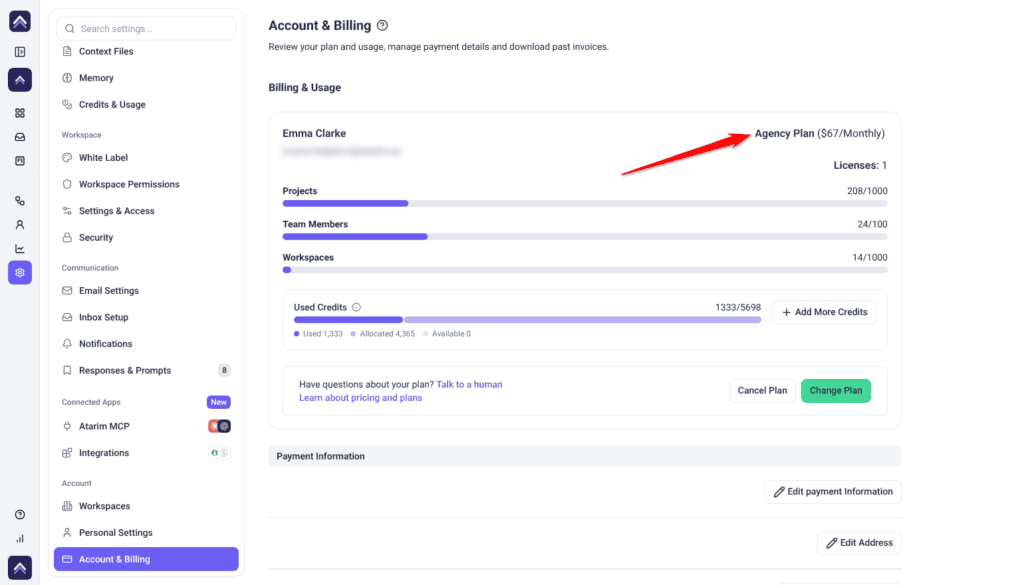This screenshot has height=585, width=1024.
Task: Open Inbox Setup
Action: tap(146, 317)
